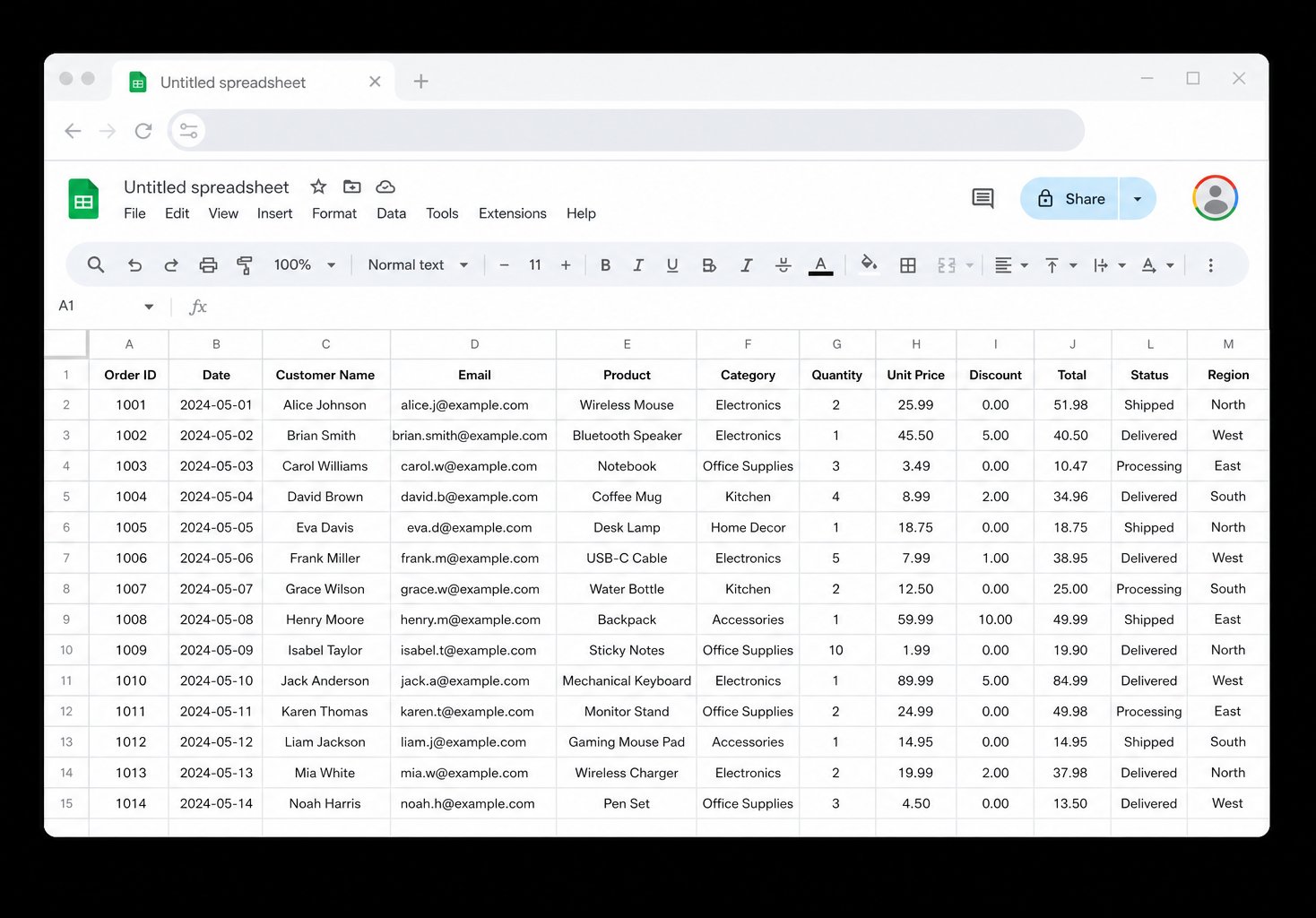Click the fx function icon
1316x918 pixels.
[198, 307]
